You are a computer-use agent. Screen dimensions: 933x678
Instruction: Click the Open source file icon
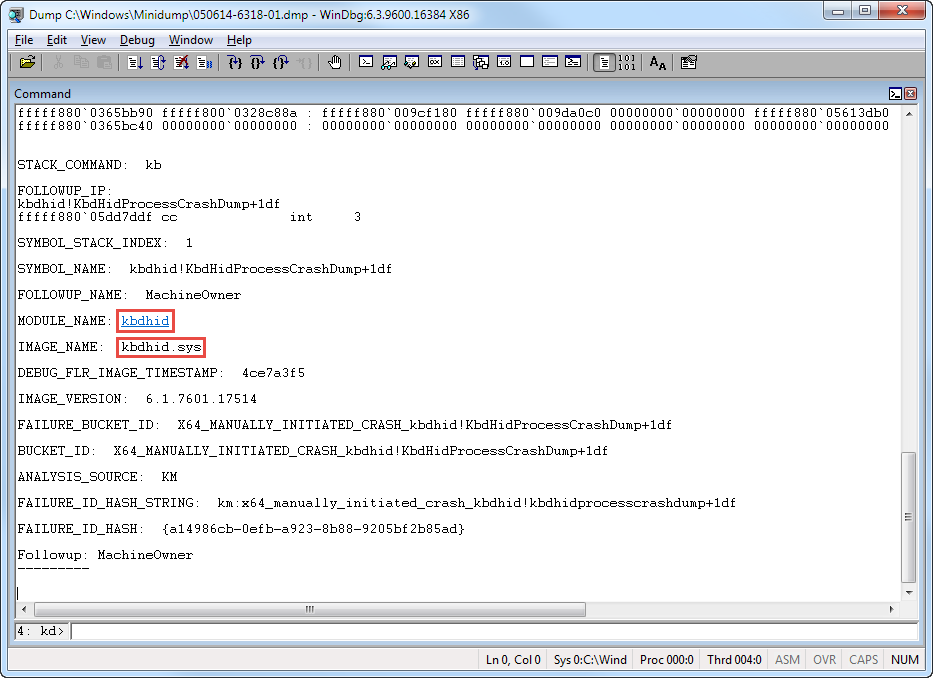coord(27,62)
